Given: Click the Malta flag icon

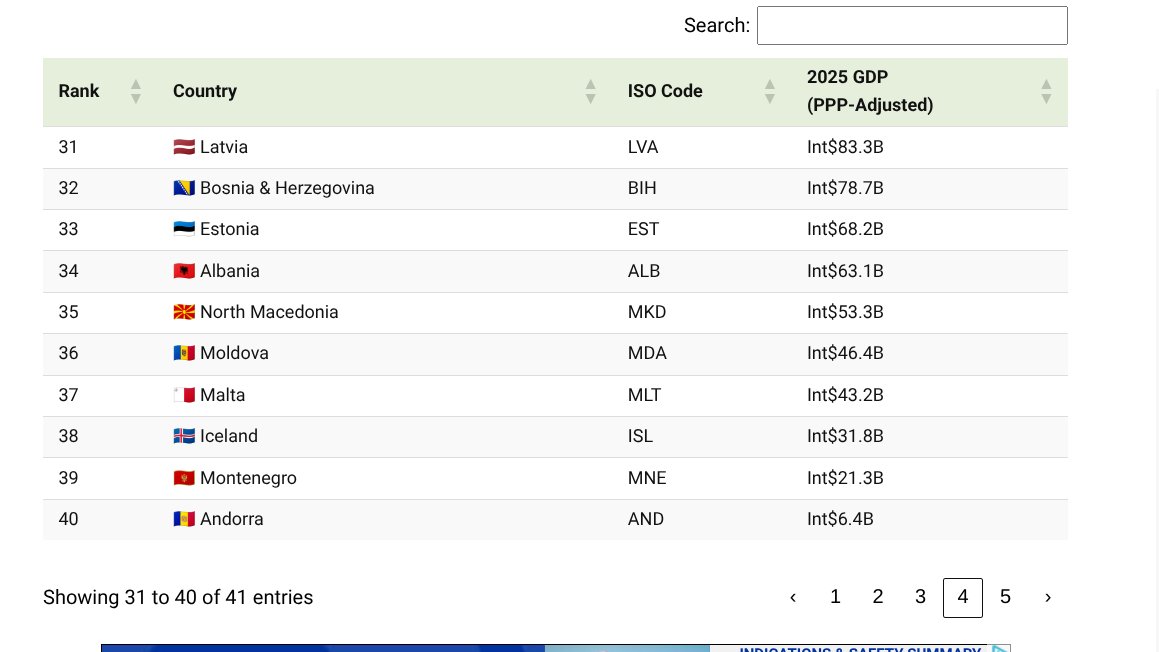Looking at the screenshot, I should (184, 395).
